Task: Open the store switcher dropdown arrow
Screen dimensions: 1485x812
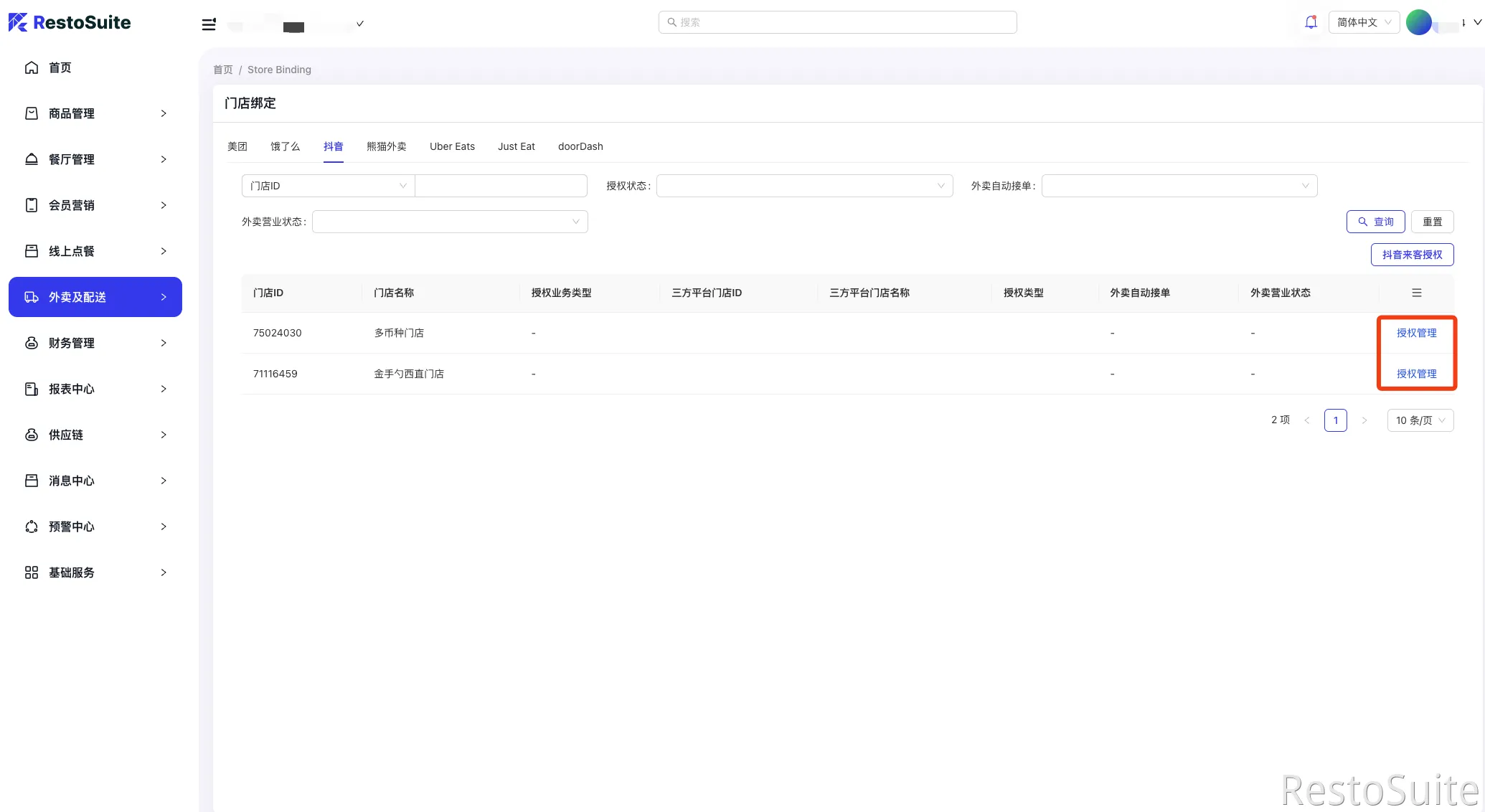Action: [x=360, y=24]
